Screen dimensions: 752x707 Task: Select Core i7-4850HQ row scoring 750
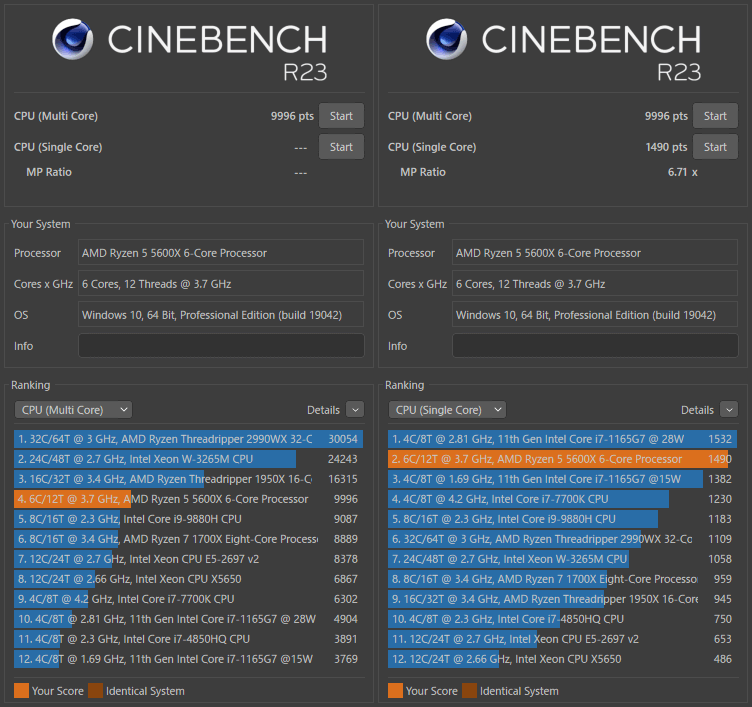[x=563, y=619]
